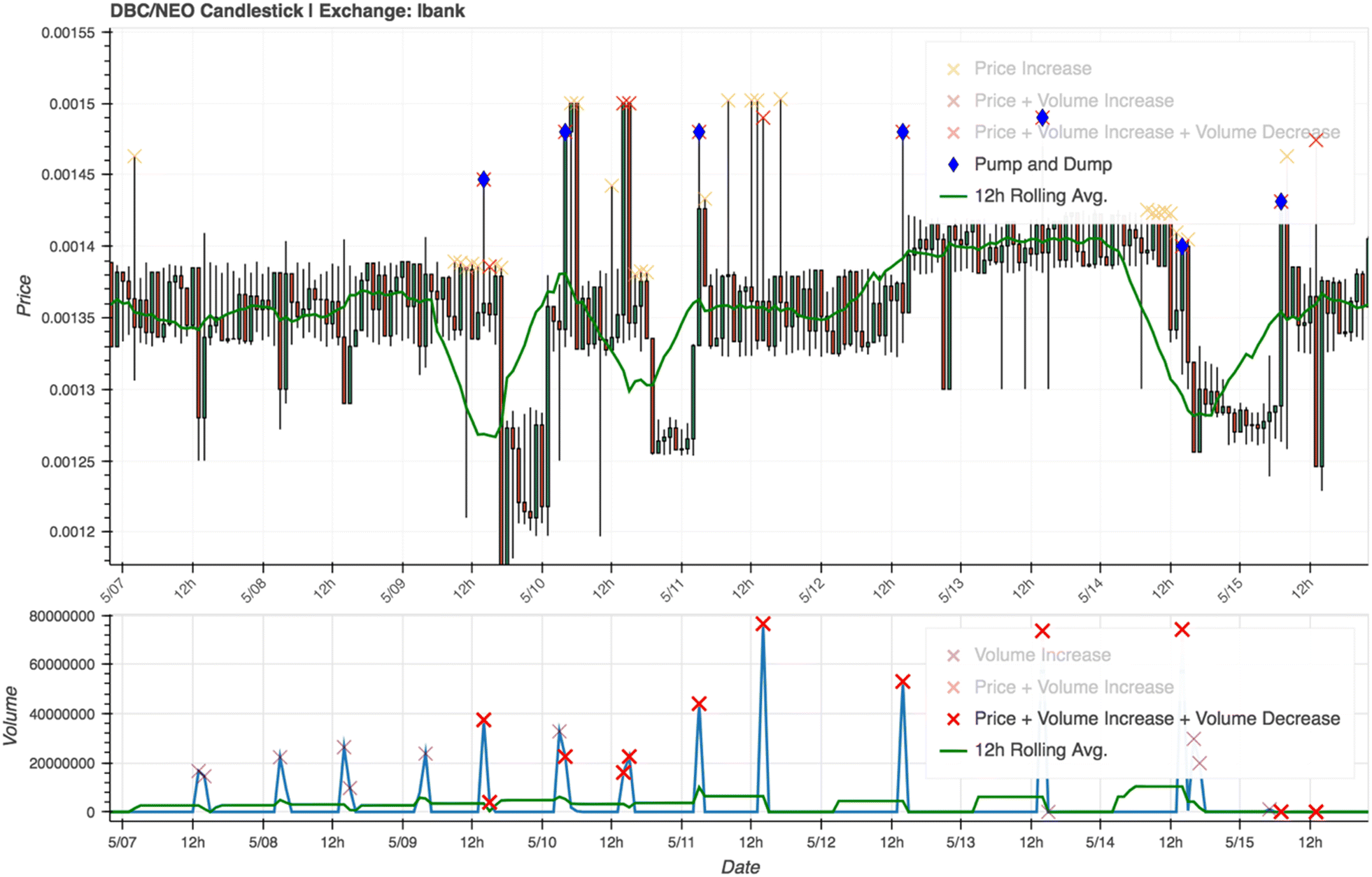
Task: Select Pump and Dump diamond after 5/12 12h
Action: pos(903,131)
